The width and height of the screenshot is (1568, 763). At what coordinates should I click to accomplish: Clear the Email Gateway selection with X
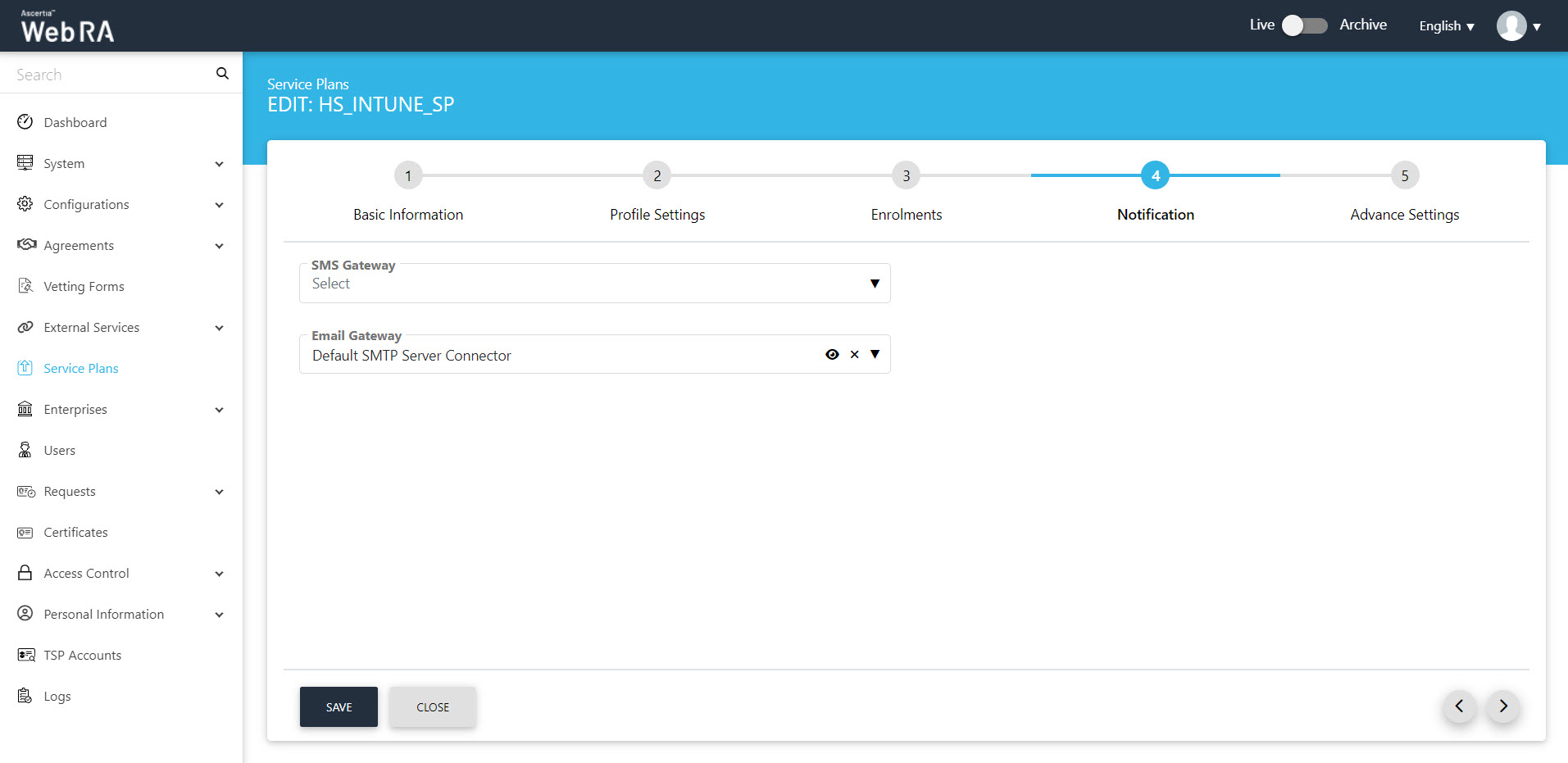coord(854,355)
